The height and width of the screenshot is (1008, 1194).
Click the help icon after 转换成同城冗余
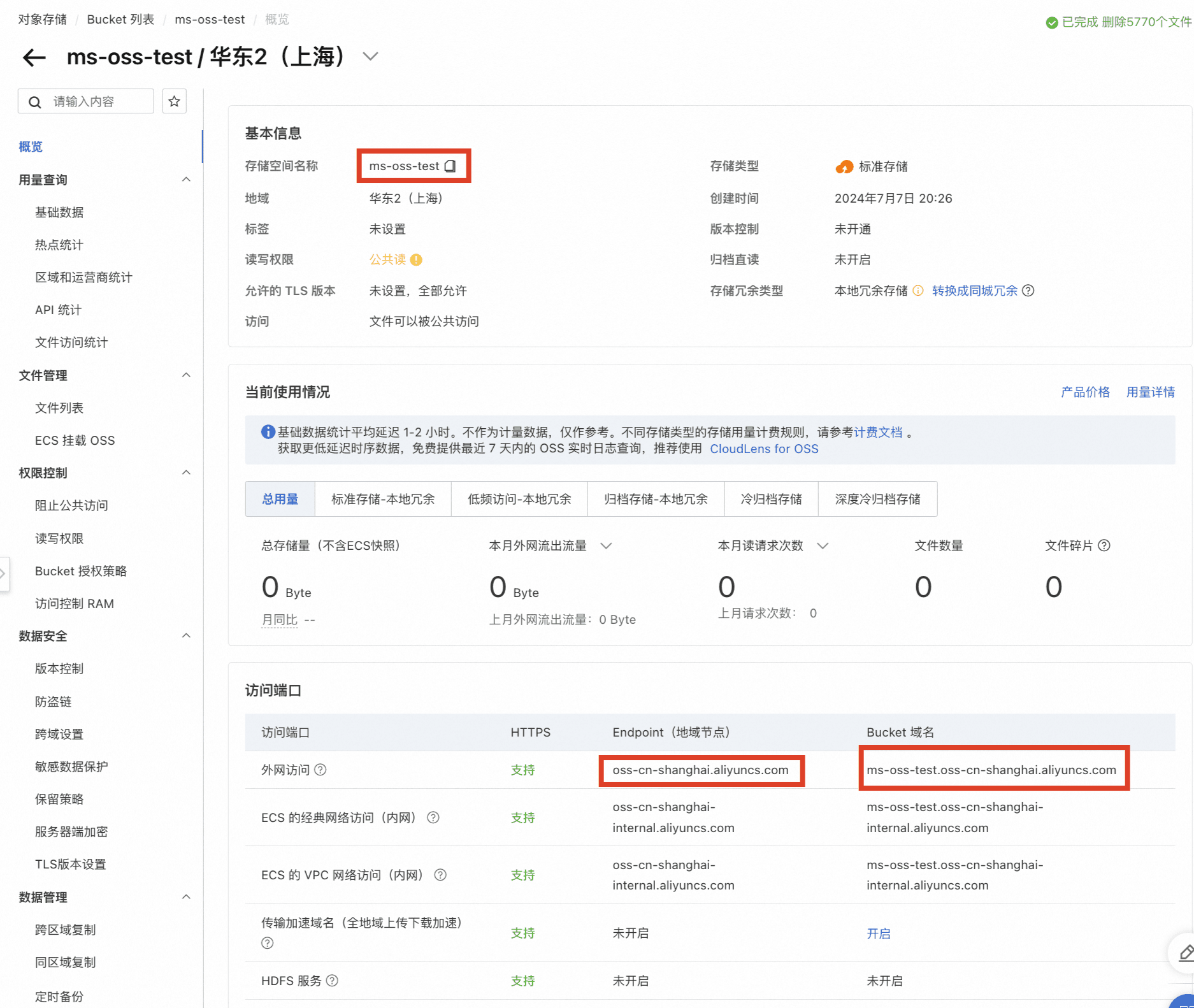coord(1028,291)
